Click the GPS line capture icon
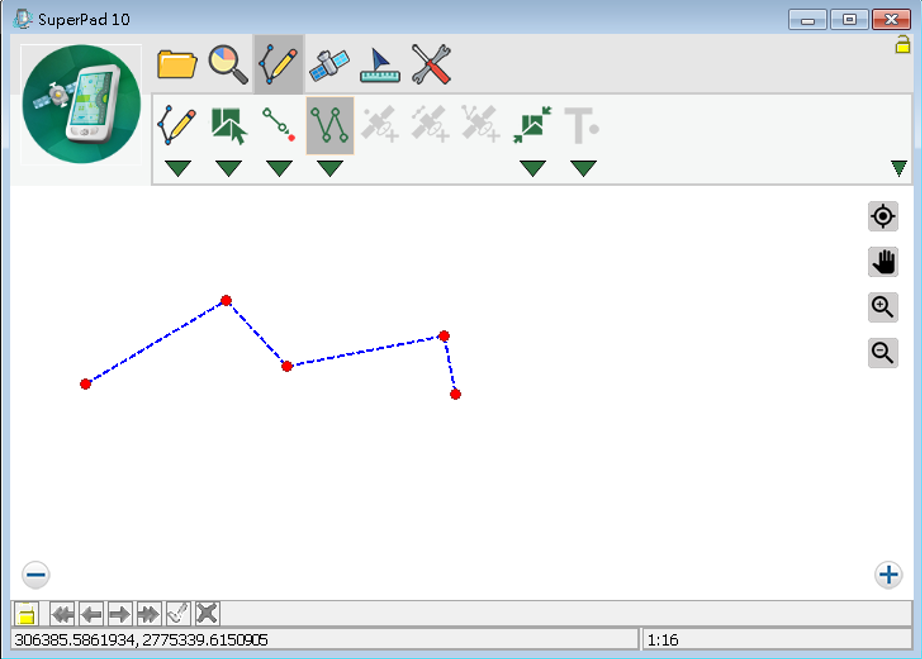 (430, 123)
